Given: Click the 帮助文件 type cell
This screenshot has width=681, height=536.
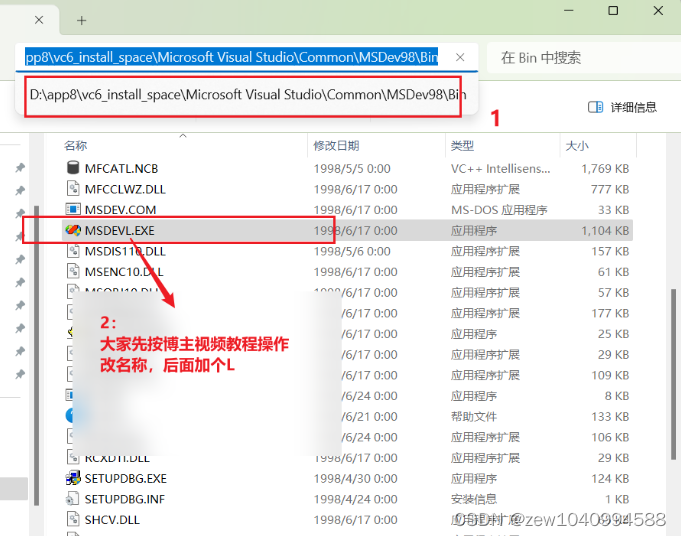Looking at the screenshot, I should pyautogui.click(x=473, y=417).
